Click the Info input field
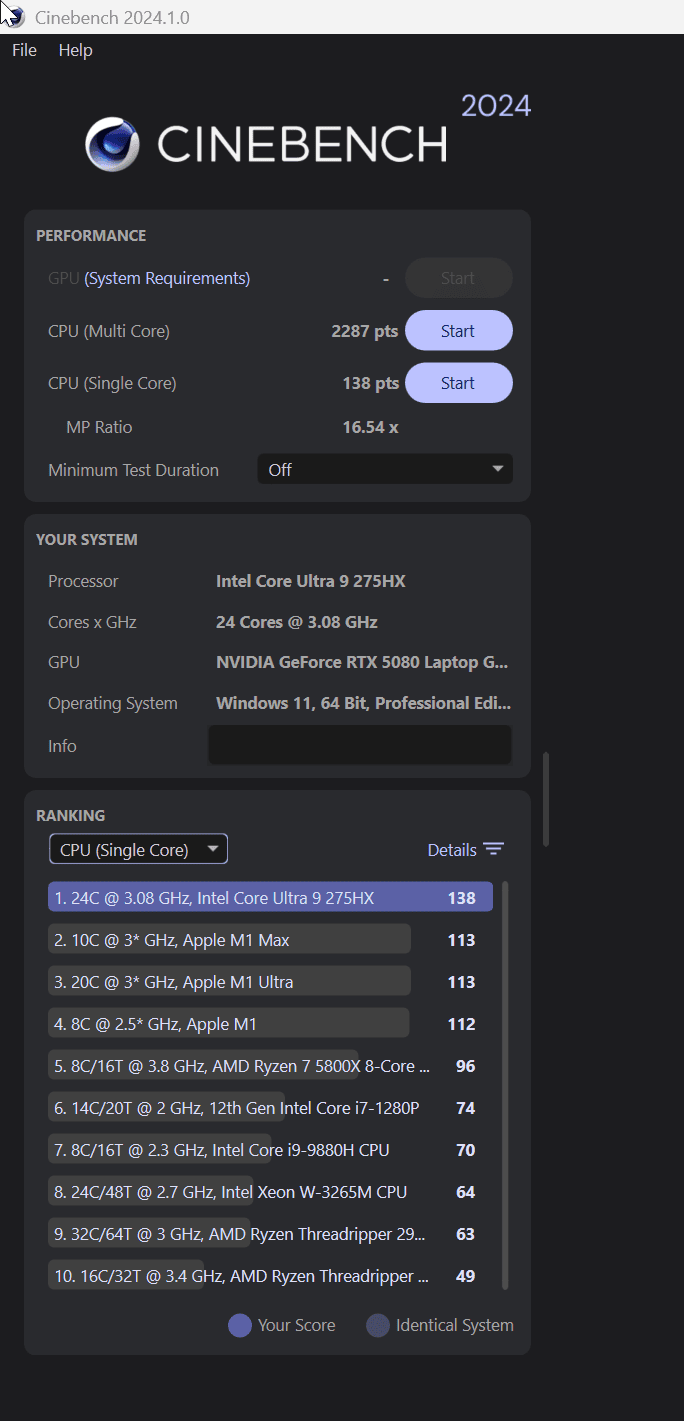This screenshot has width=684, height=1421. pyautogui.click(x=360, y=746)
